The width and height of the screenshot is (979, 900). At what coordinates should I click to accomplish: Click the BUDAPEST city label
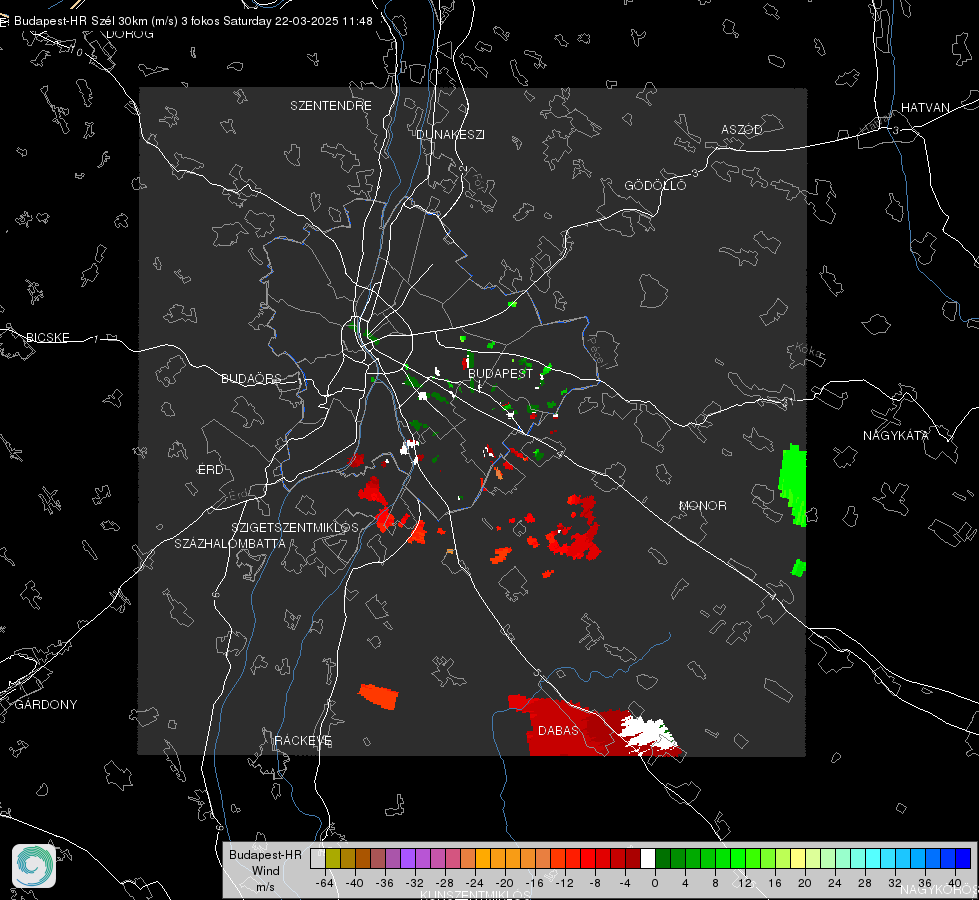tap(500, 373)
